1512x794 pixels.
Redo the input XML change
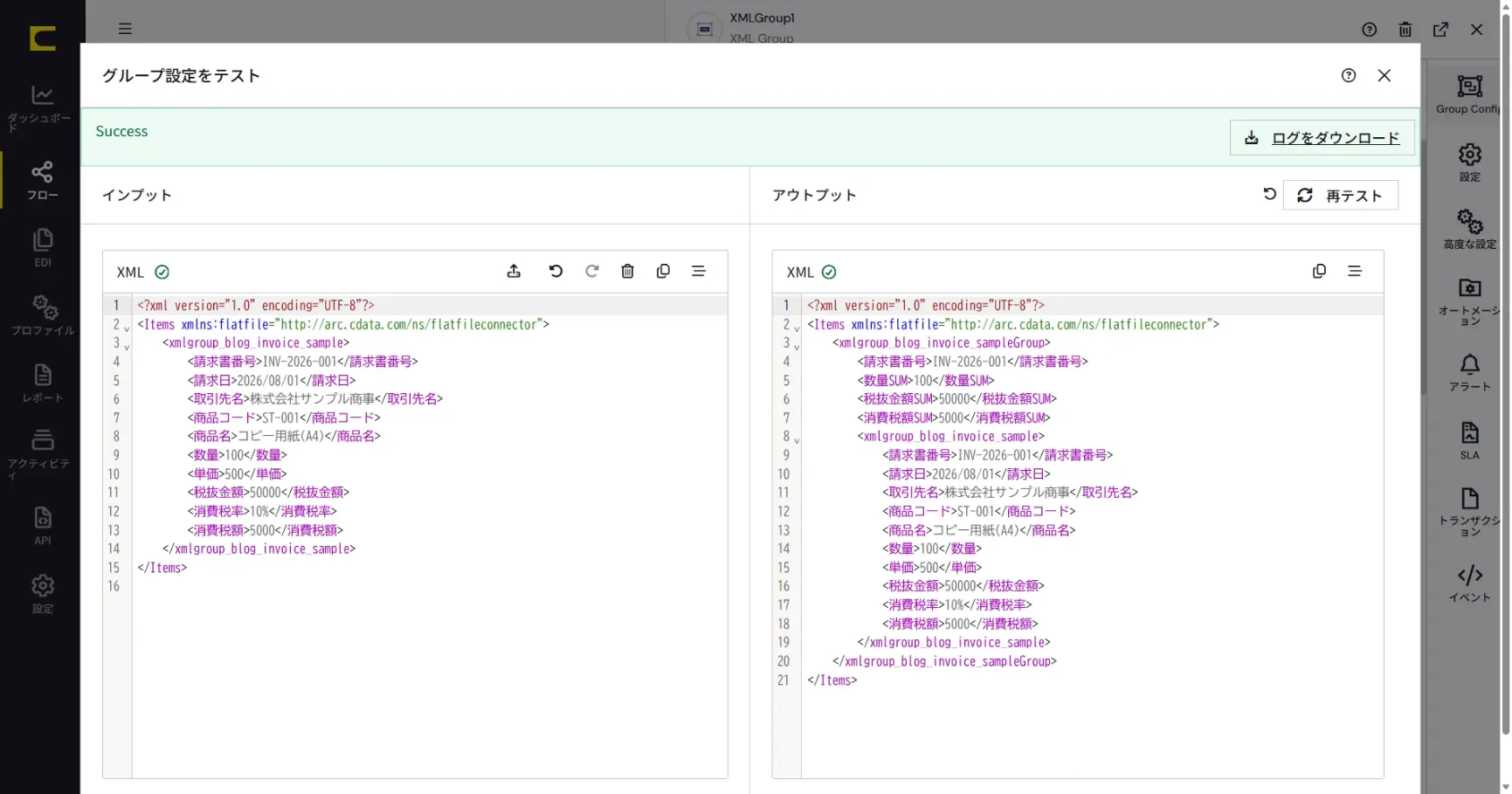coord(592,272)
